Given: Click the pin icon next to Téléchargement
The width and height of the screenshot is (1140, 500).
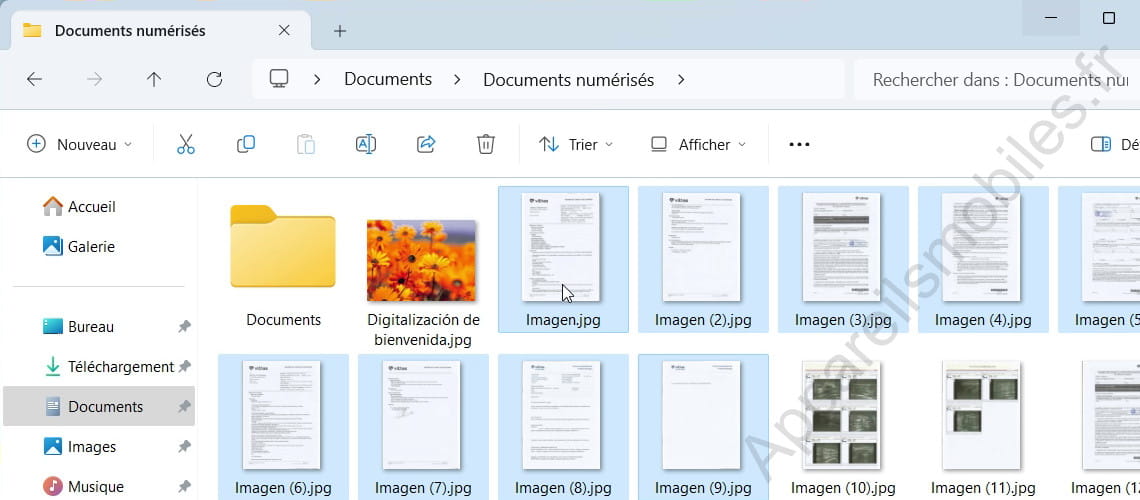Looking at the screenshot, I should coord(185,366).
